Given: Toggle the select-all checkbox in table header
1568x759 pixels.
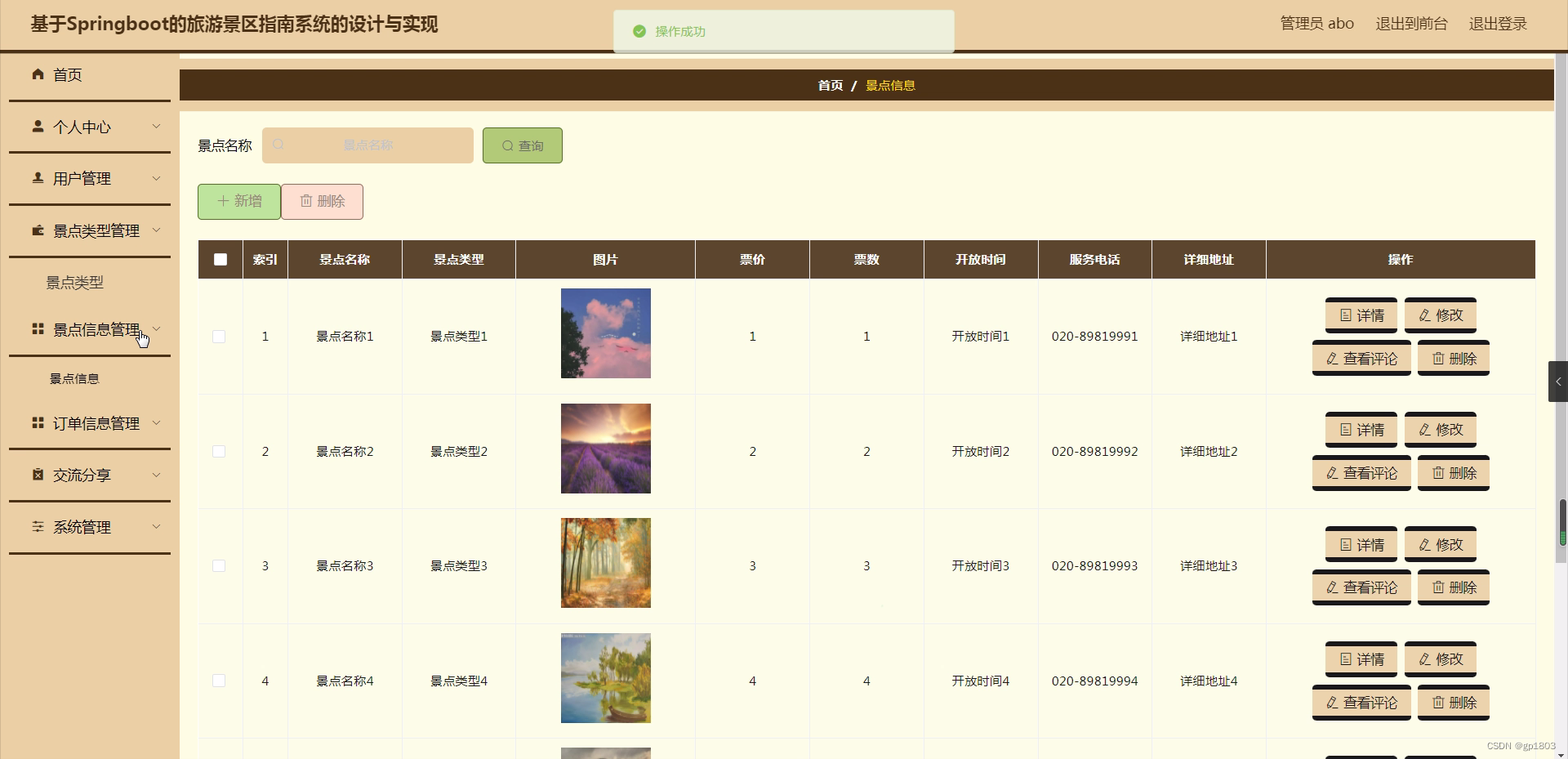Looking at the screenshot, I should [220, 259].
